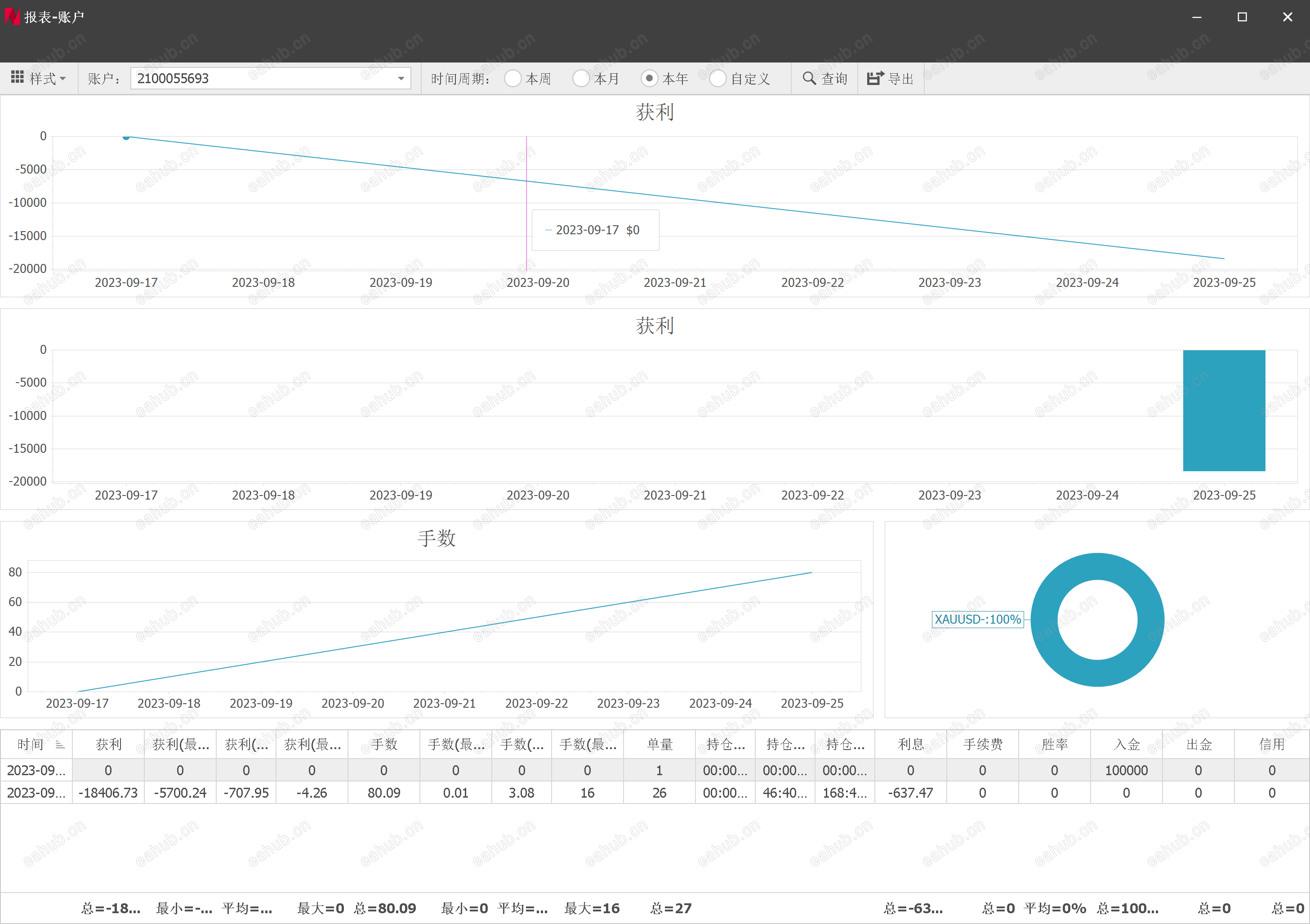Click the 手数 column header
Screen dimensions: 1310x924
click(x=383, y=745)
